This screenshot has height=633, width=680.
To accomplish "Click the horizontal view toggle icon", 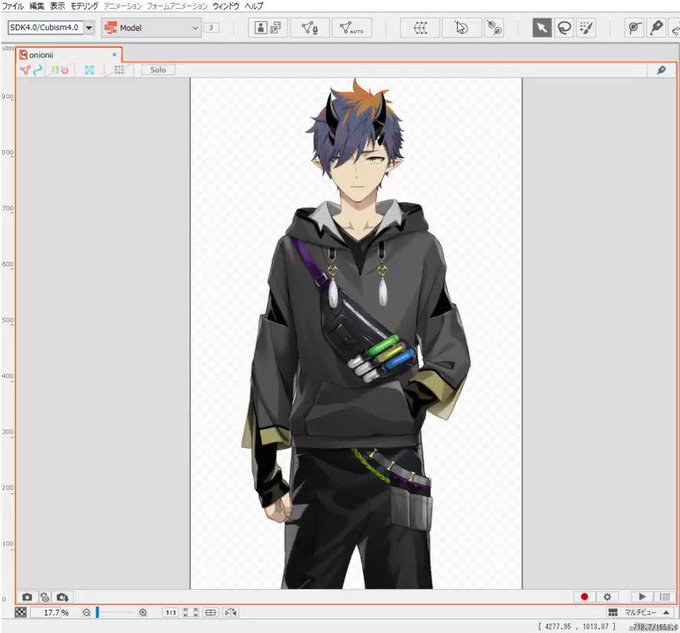I will [x=211, y=612].
